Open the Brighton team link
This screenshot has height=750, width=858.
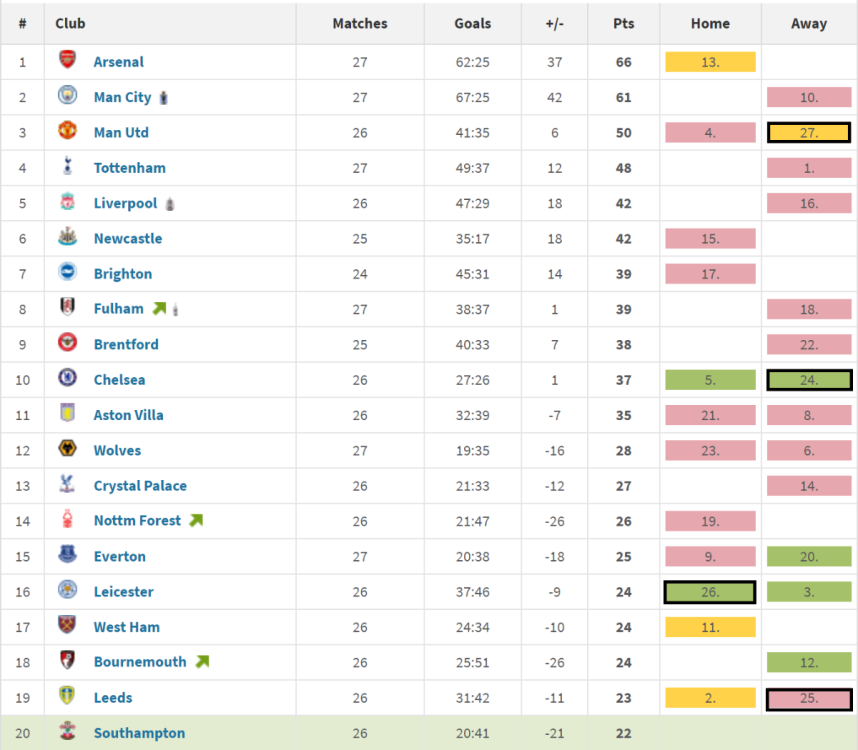point(123,274)
